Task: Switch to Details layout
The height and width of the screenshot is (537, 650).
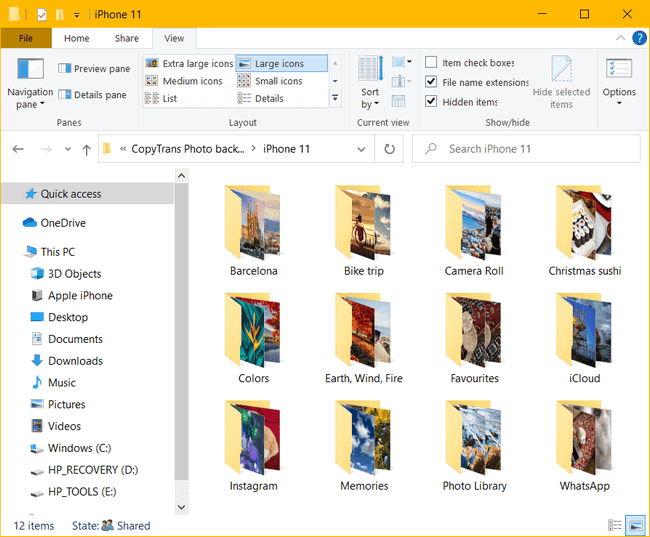Action: [x=261, y=98]
